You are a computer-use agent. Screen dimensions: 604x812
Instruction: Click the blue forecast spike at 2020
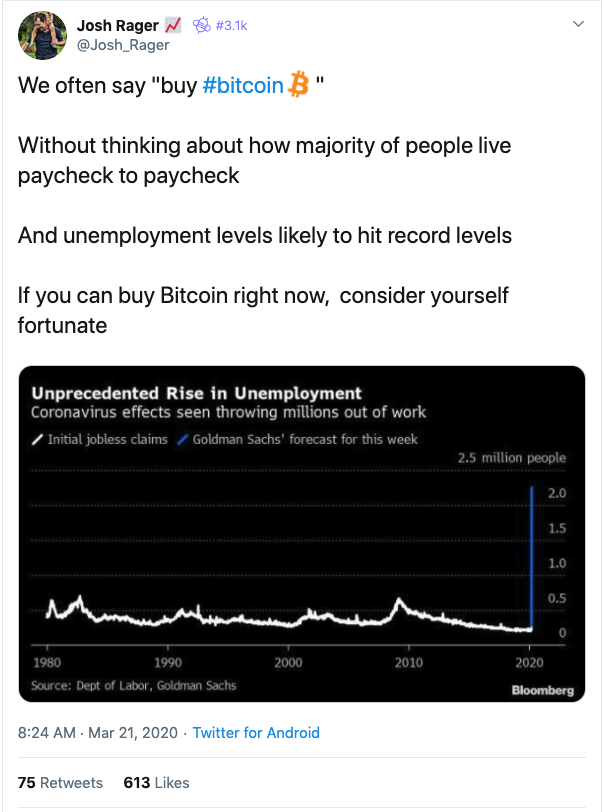tap(531, 557)
